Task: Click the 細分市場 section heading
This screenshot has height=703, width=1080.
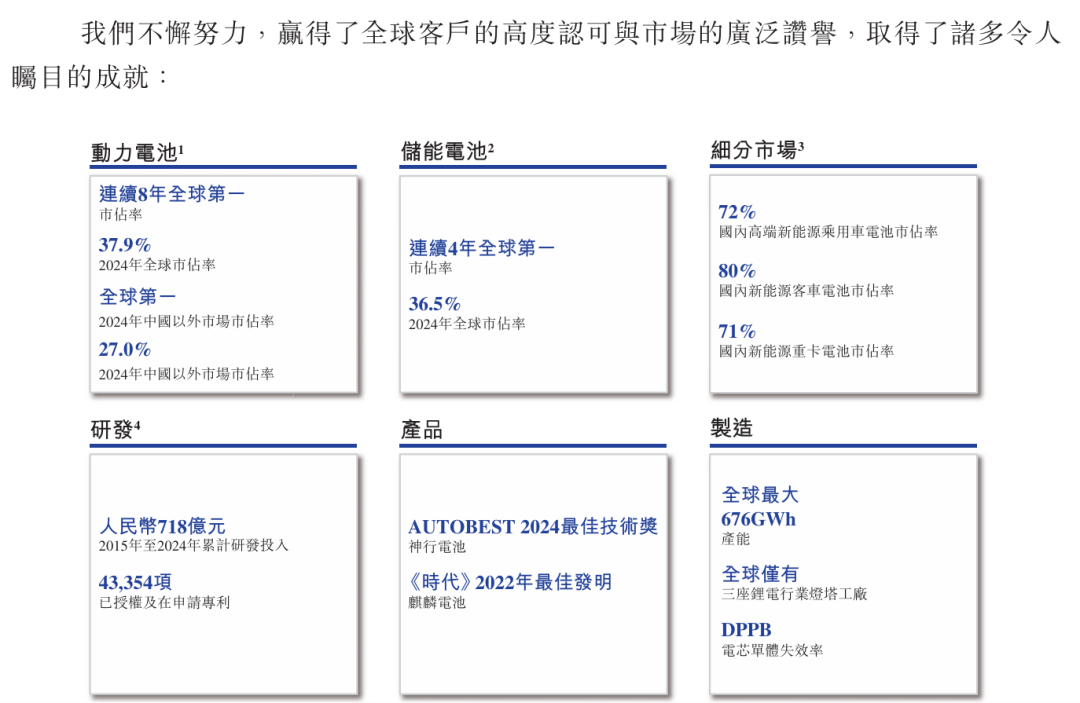Action: [x=758, y=149]
